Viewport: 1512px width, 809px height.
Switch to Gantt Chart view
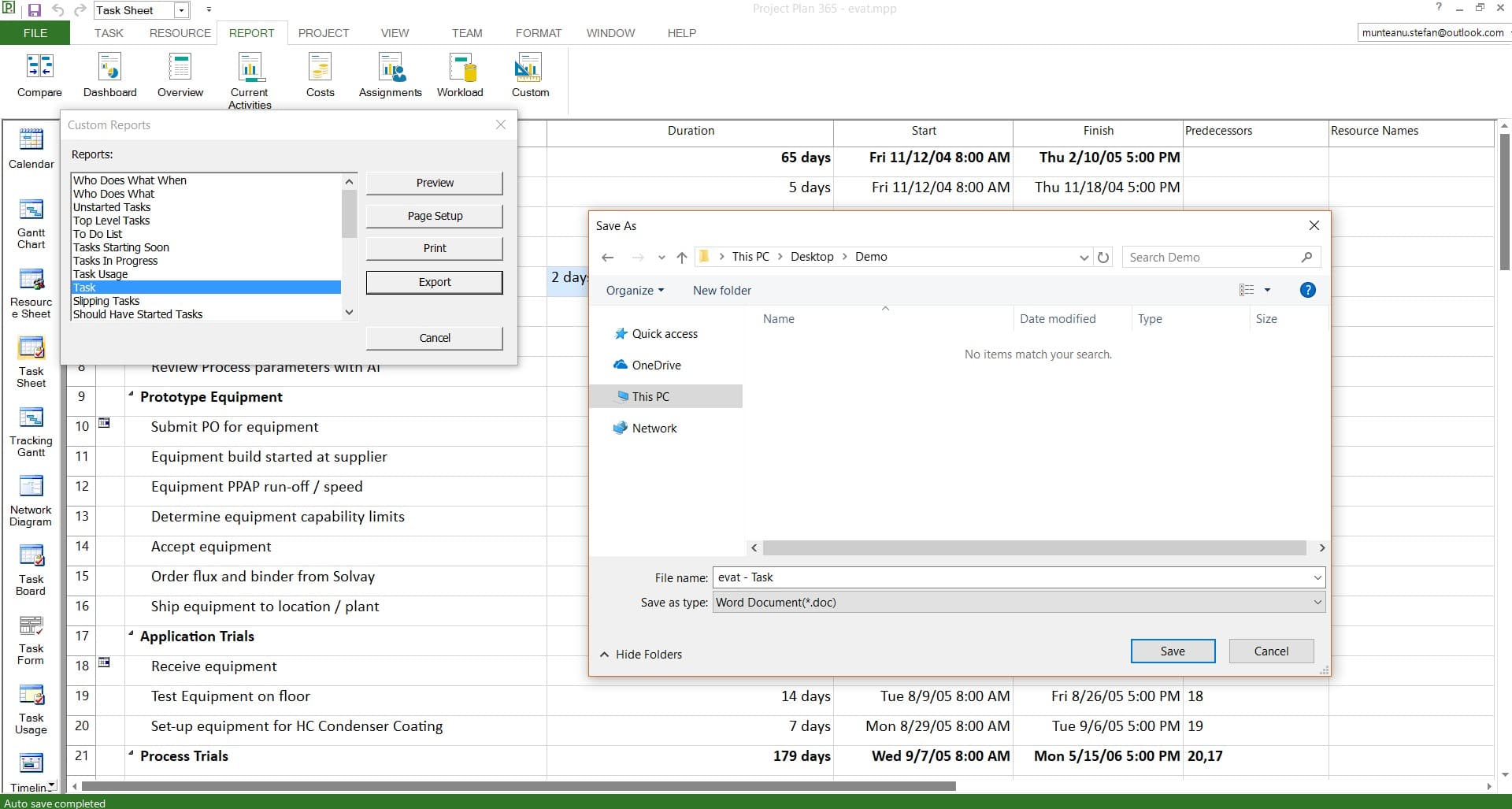(31, 217)
